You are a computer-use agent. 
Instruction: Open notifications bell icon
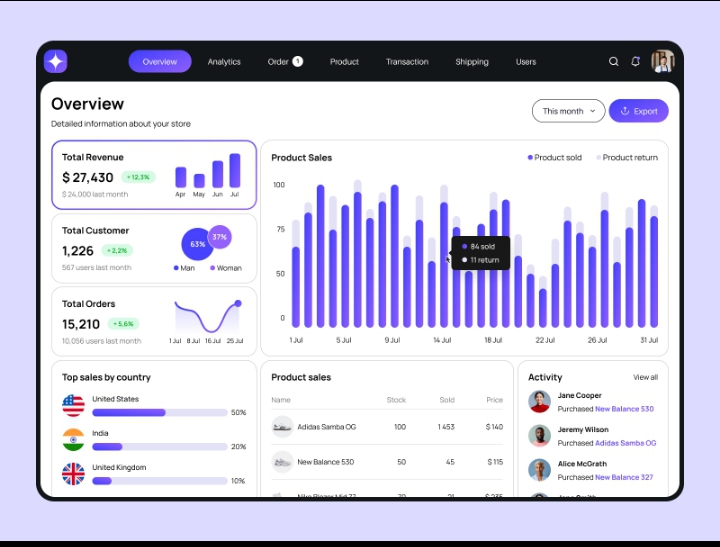(636, 61)
